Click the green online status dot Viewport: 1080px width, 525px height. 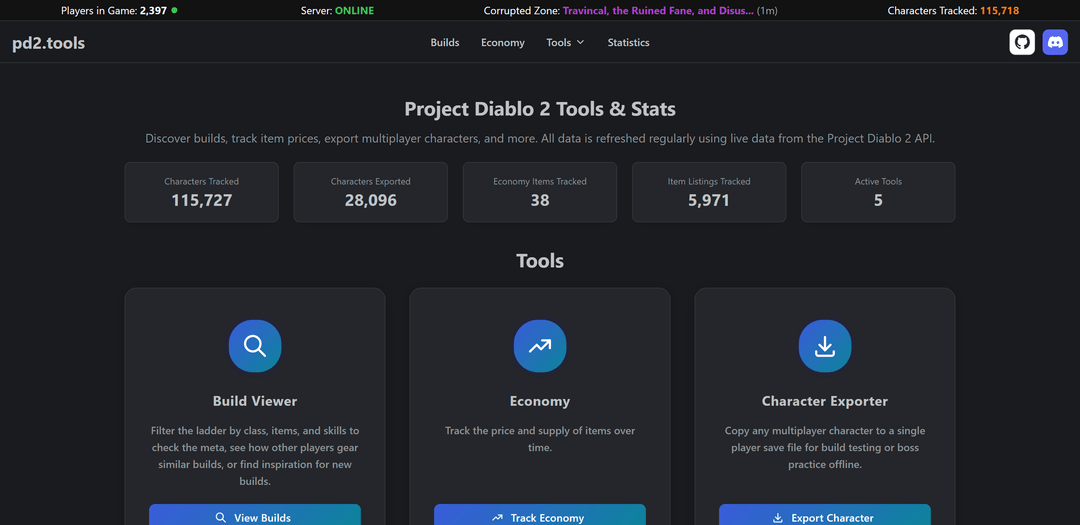coord(174,10)
